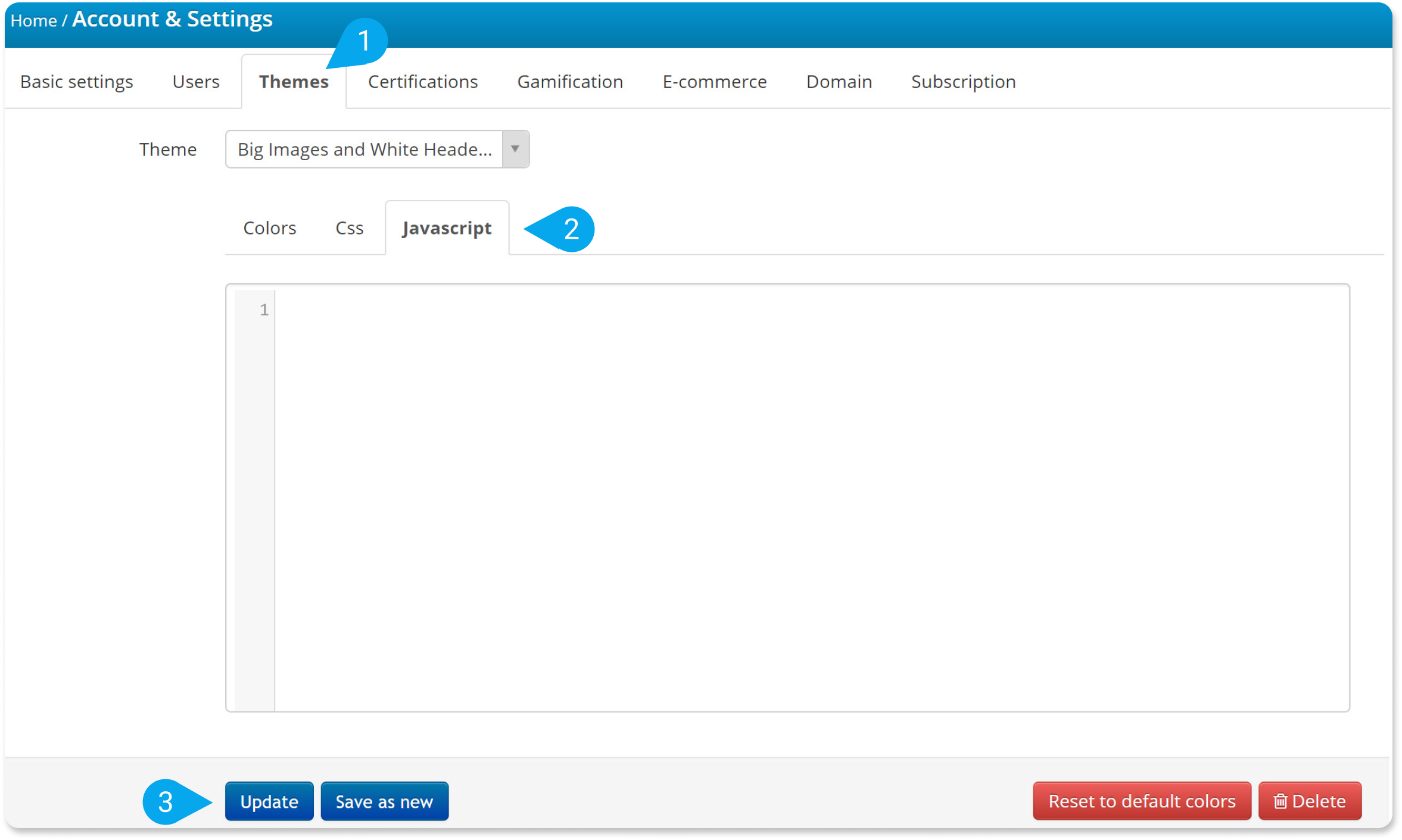Open the Basic settings tab
The image size is (1402, 840).
76,82
